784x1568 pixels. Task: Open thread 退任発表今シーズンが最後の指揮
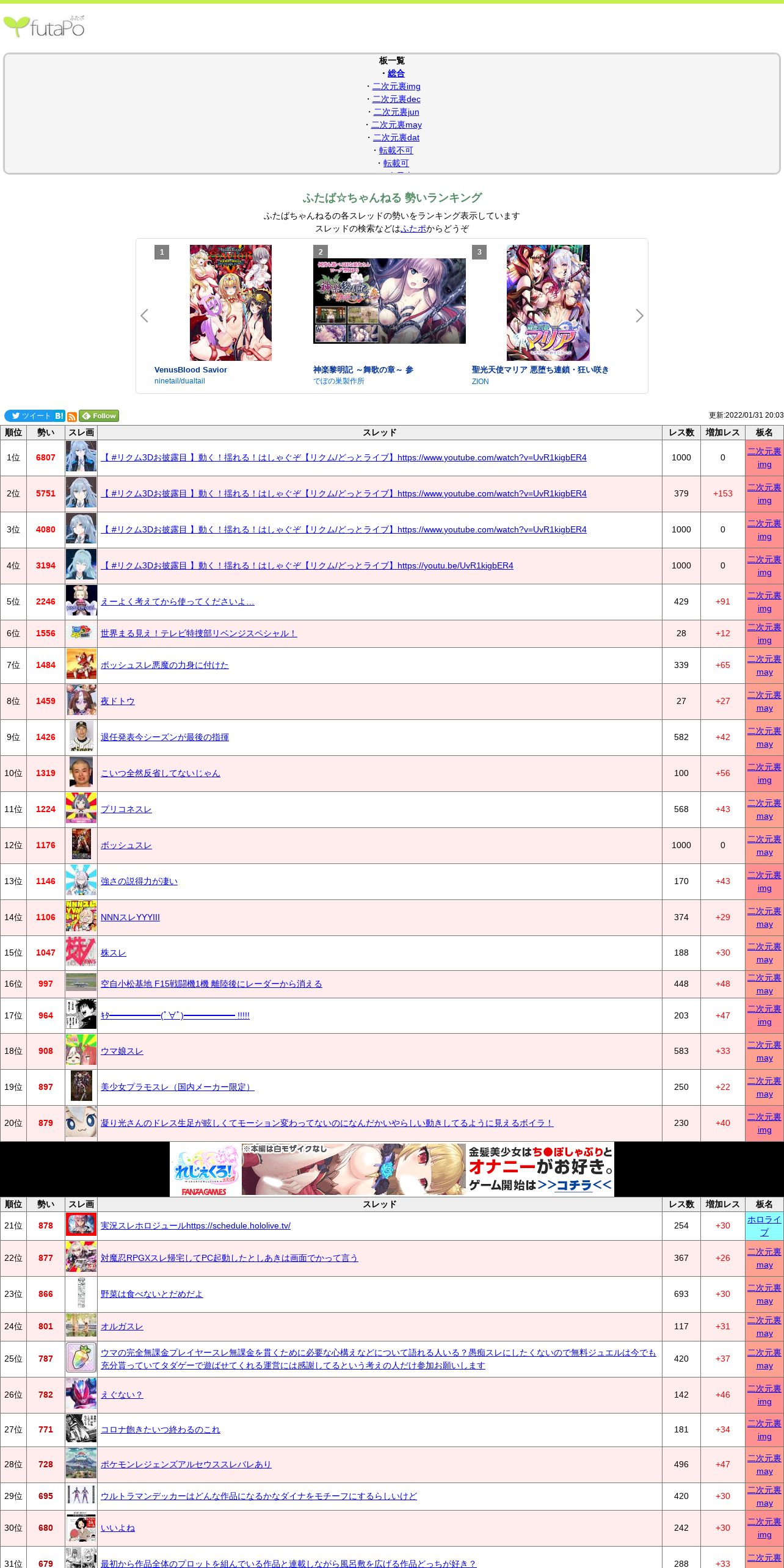click(x=165, y=737)
